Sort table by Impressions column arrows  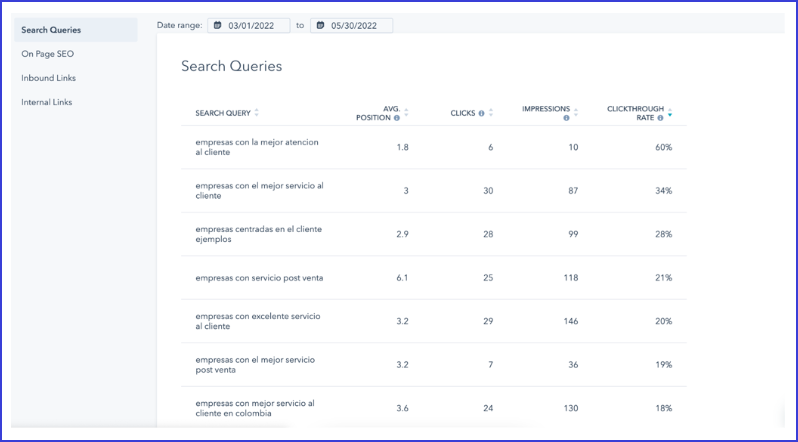pos(576,113)
